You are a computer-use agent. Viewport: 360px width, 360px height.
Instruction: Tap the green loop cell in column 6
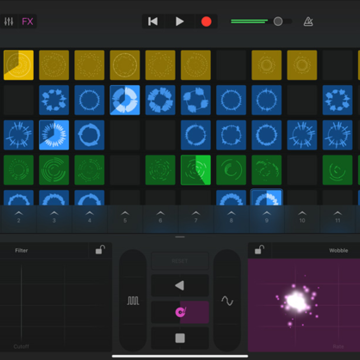[160, 170]
